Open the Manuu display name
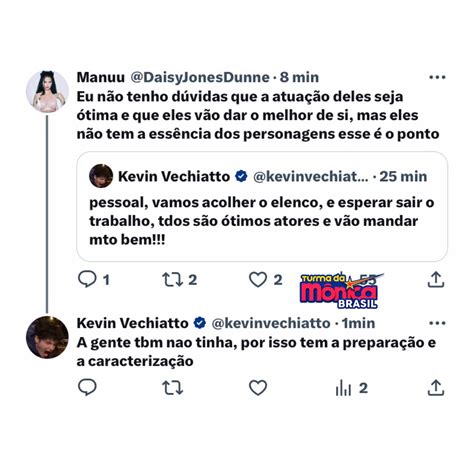The height and width of the screenshot is (474, 474). (101, 77)
